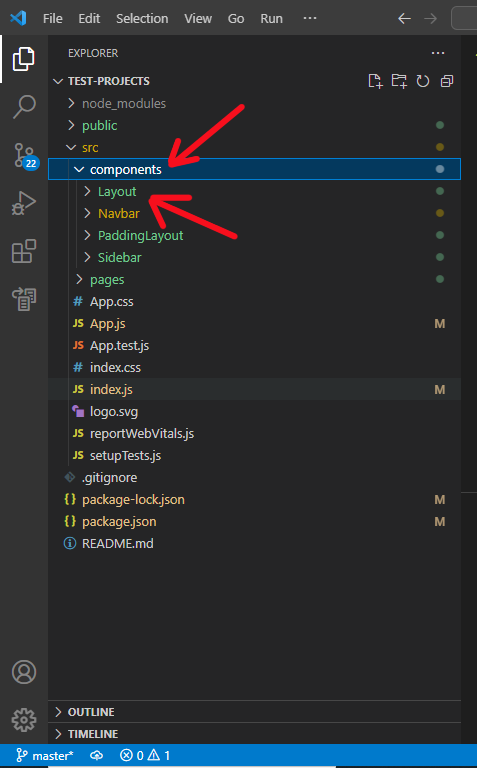Open the Run menu
This screenshot has height=768, width=477.
point(271,19)
